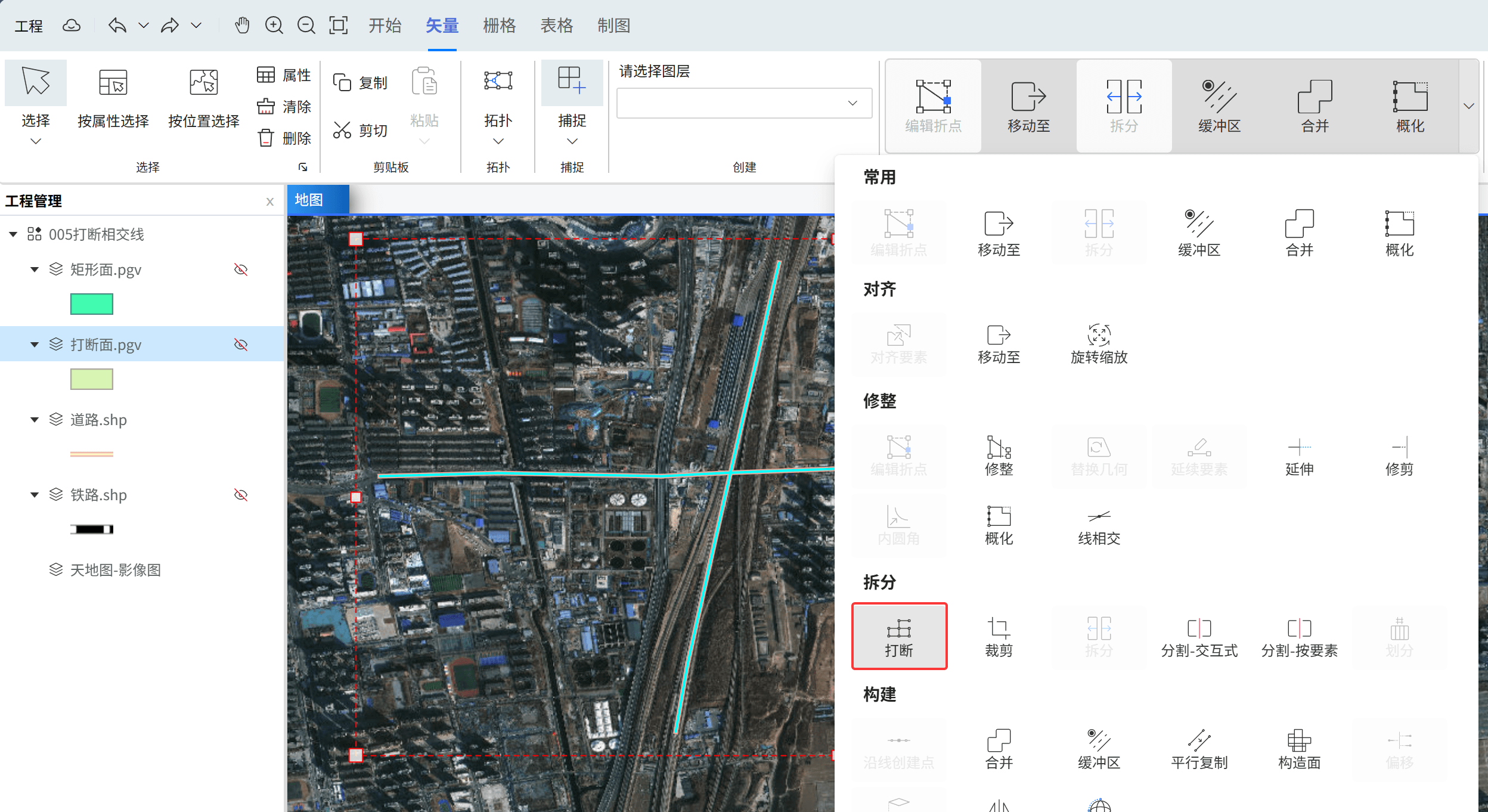This screenshot has width=1488, height=812.
Task: Click the 矩形面.pgv green color swatch
Action: (92, 304)
